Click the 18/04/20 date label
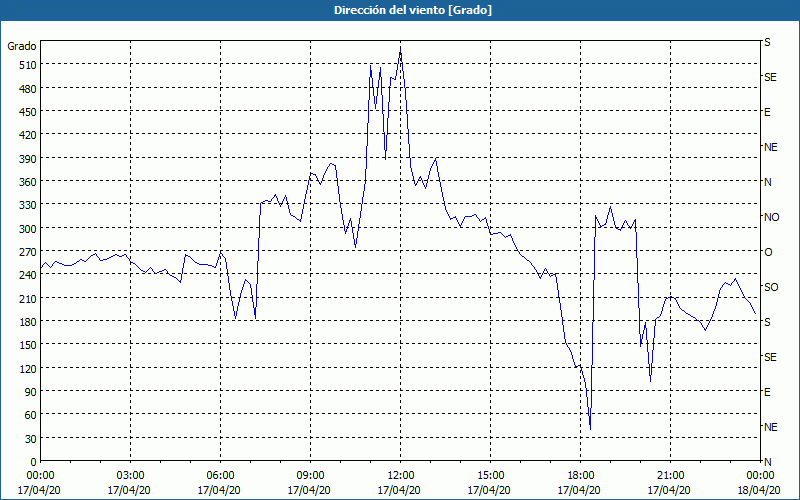 pyautogui.click(x=759, y=490)
